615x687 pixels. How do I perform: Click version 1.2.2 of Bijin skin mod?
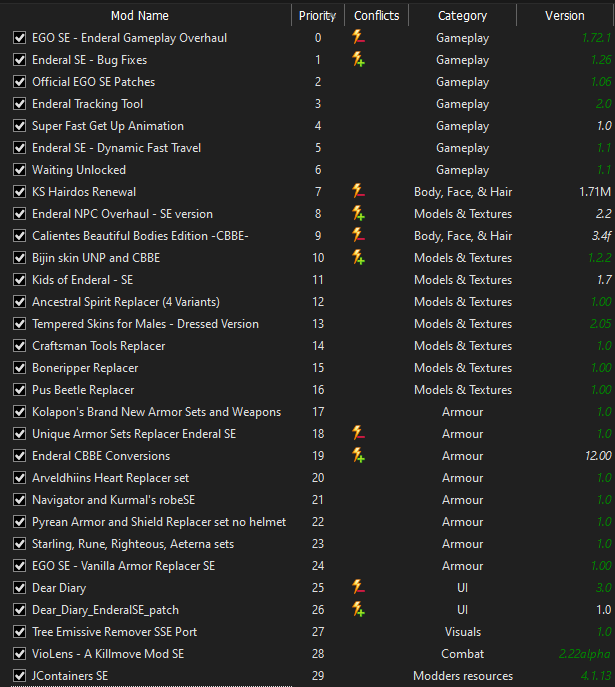pyautogui.click(x=600, y=258)
